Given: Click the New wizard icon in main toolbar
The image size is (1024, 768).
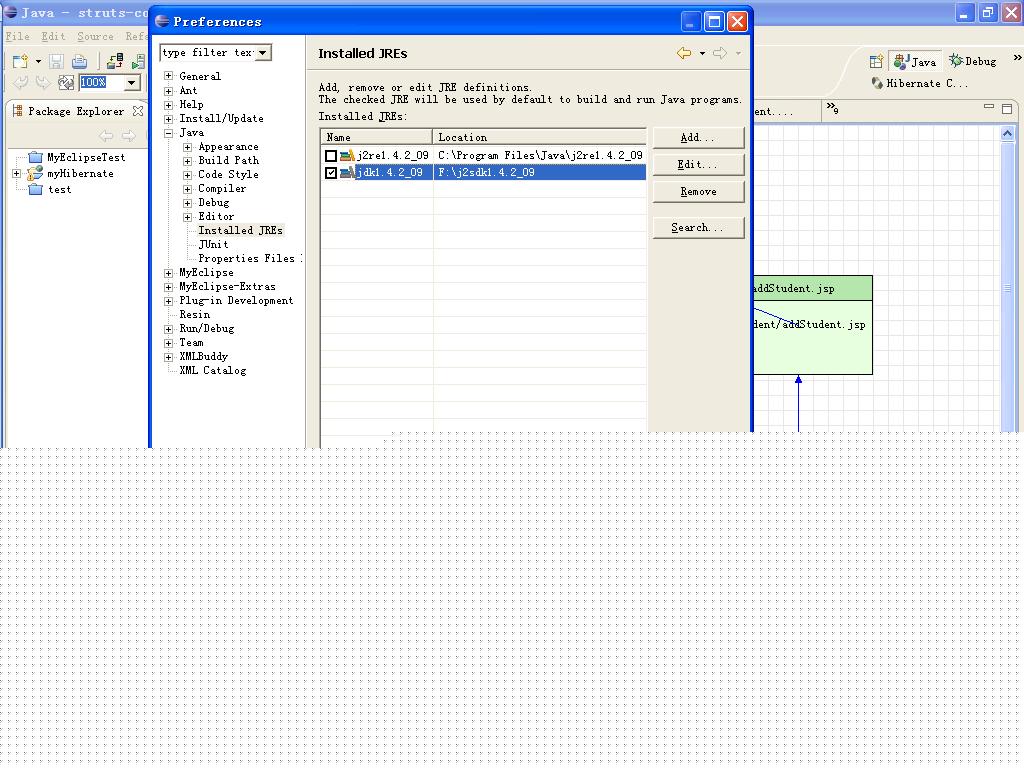Looking at the screenshot, I should tap(20, 61).
